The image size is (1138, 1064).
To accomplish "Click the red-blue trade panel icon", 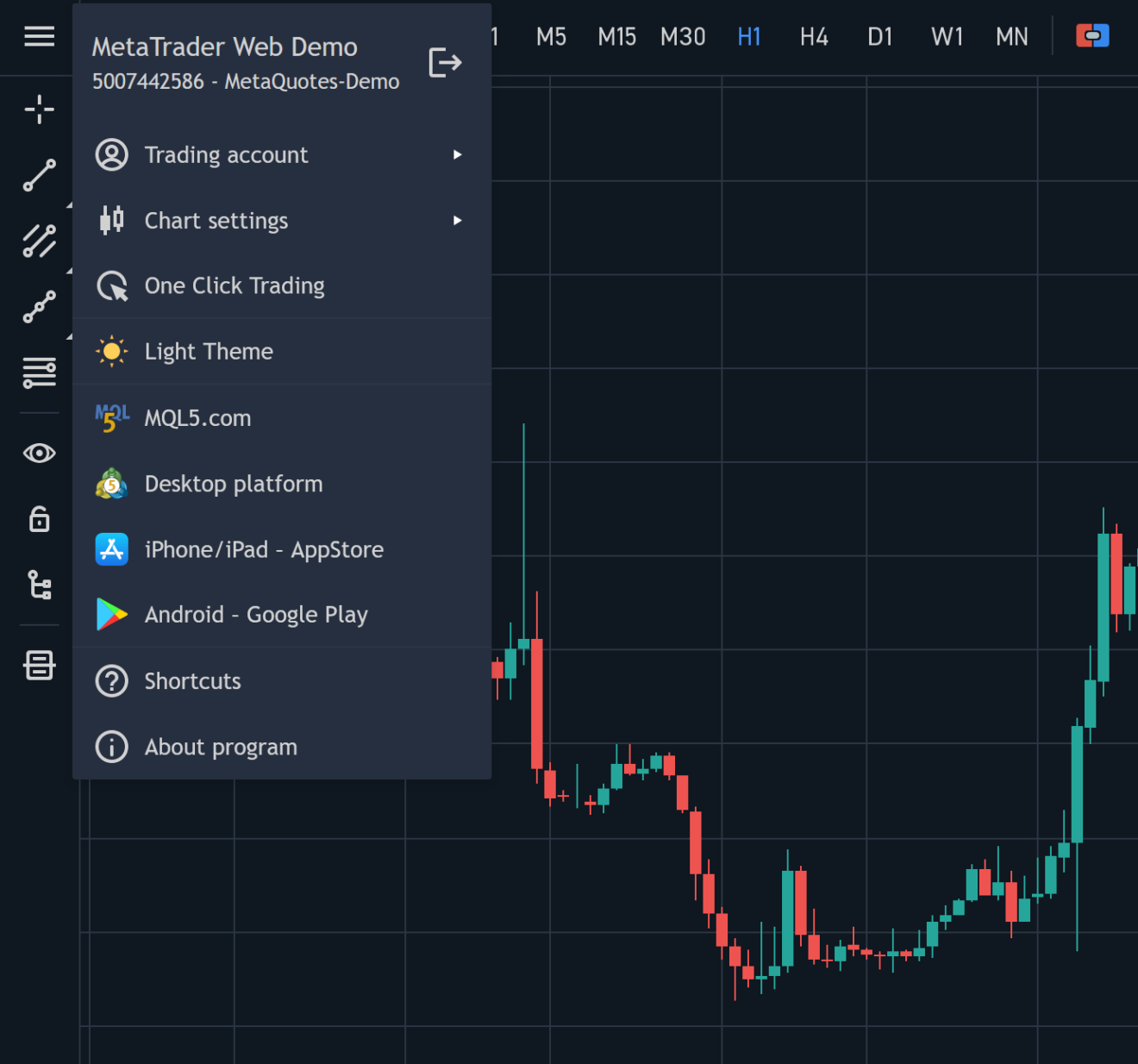I will [x=1092, y=36].
